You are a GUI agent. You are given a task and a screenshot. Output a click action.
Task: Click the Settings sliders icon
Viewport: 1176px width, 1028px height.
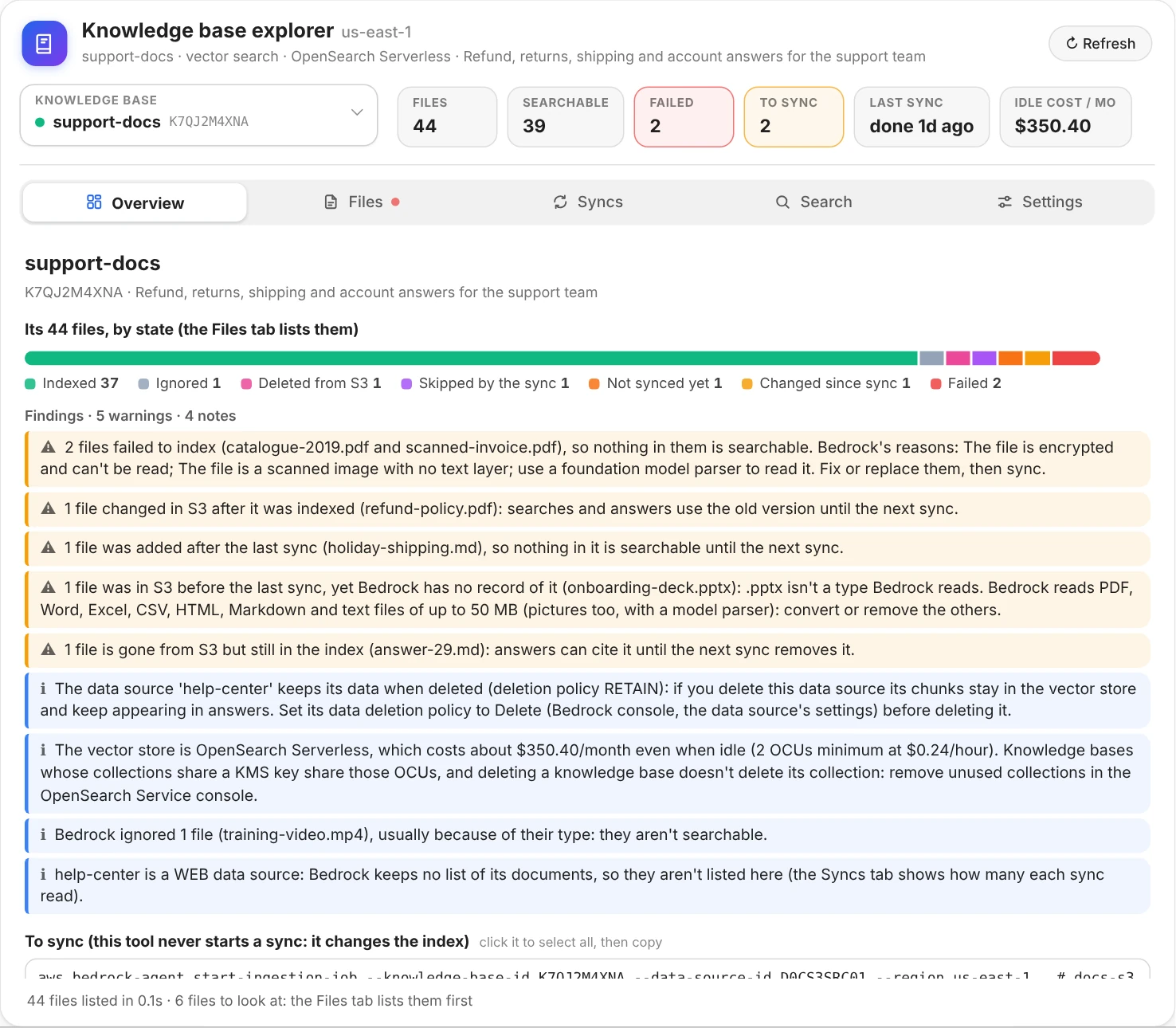click(1005, 202)
